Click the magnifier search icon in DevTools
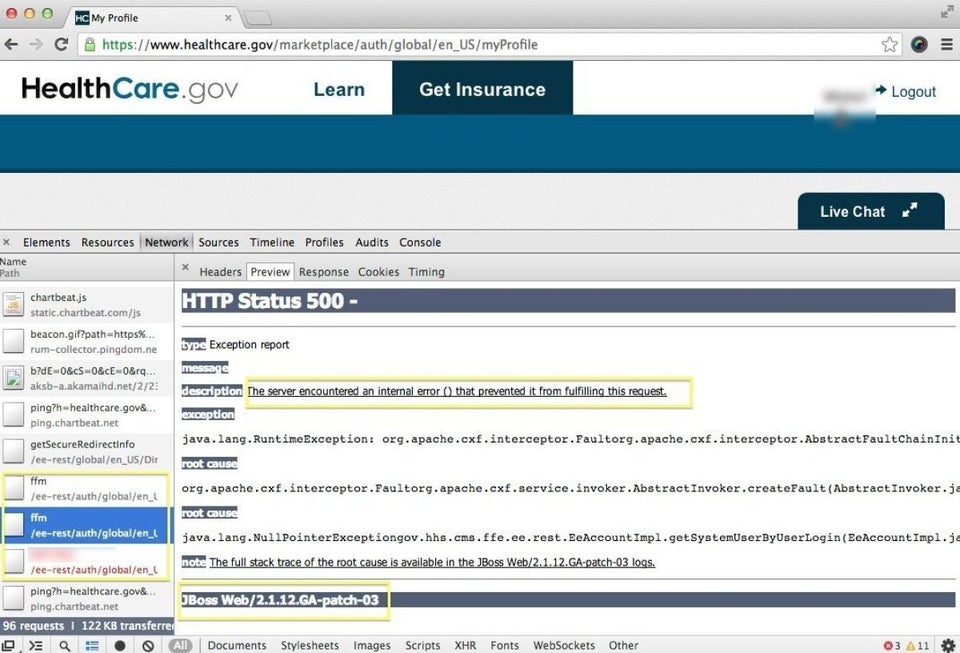The height and width of the screenshot is (653, 960). click(x=64, y=645)
